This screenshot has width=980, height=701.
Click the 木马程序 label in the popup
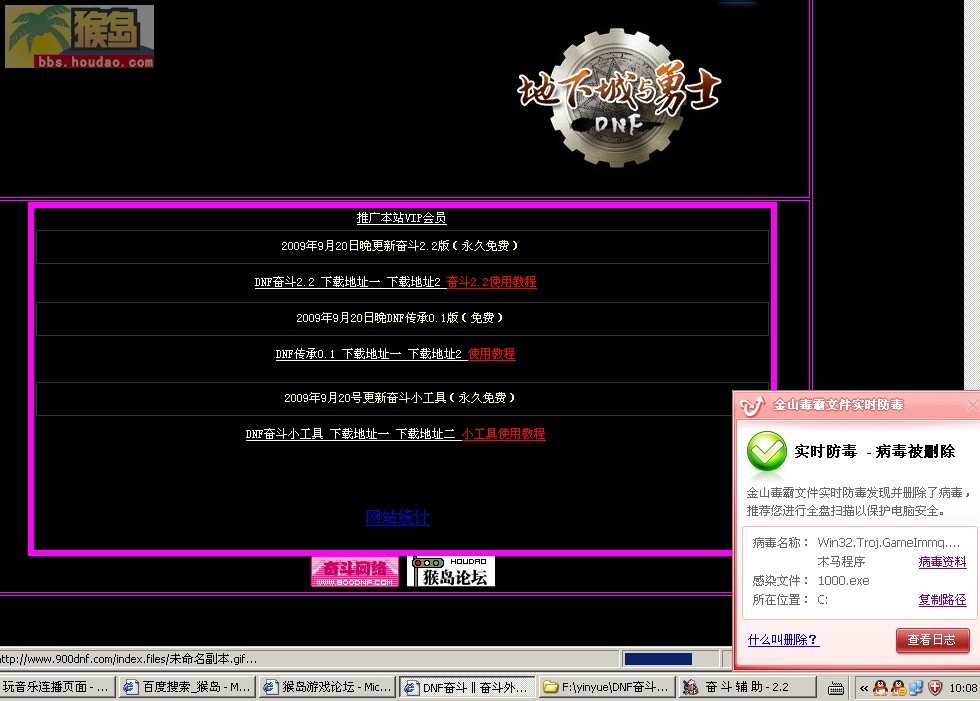pyautogui.click(x=841, y=562)
